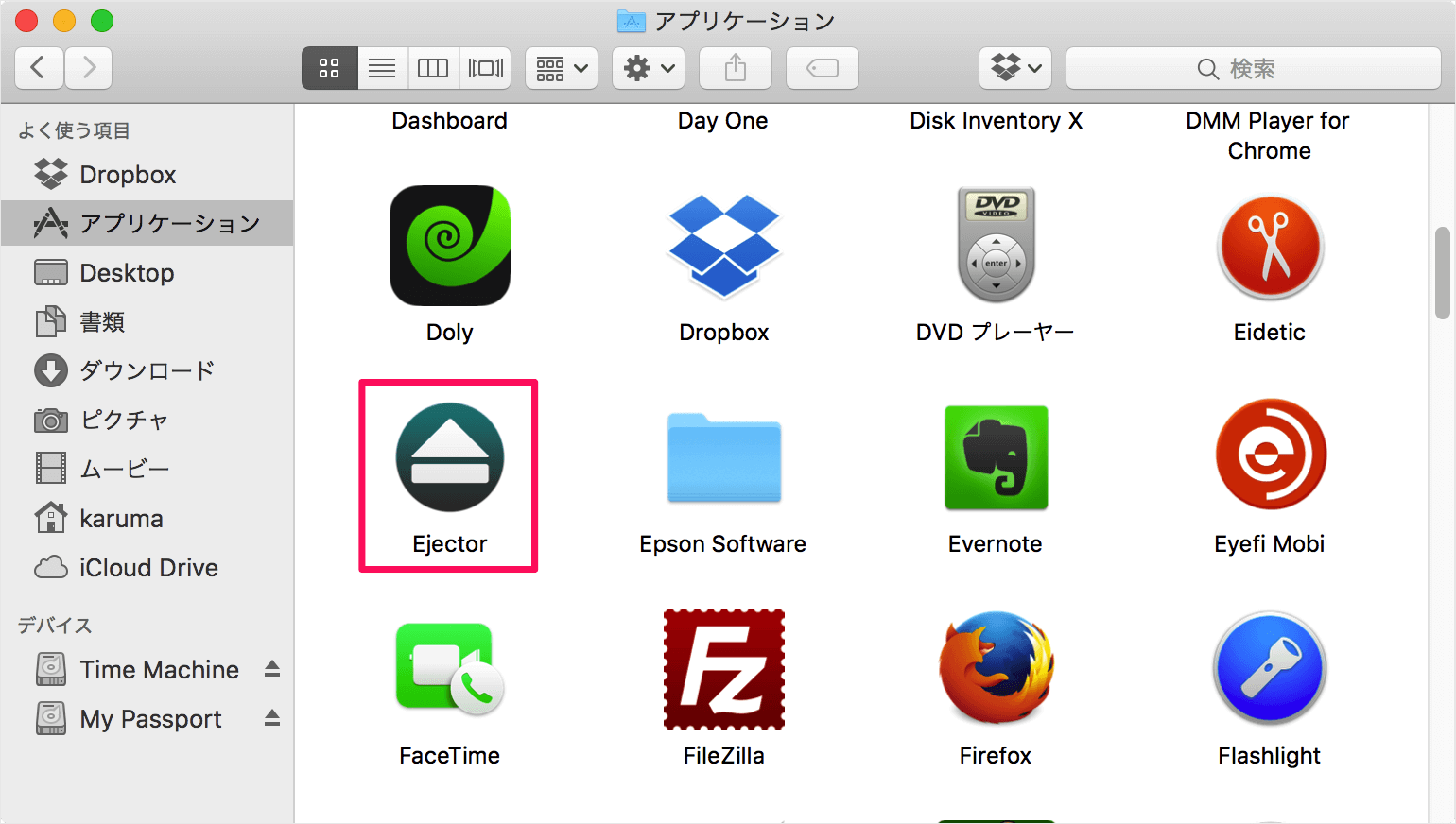Viewport: 1456px width, 824px height.
Task: Click the vertical scrollbar thumb
Action: tap(1443, 272)
